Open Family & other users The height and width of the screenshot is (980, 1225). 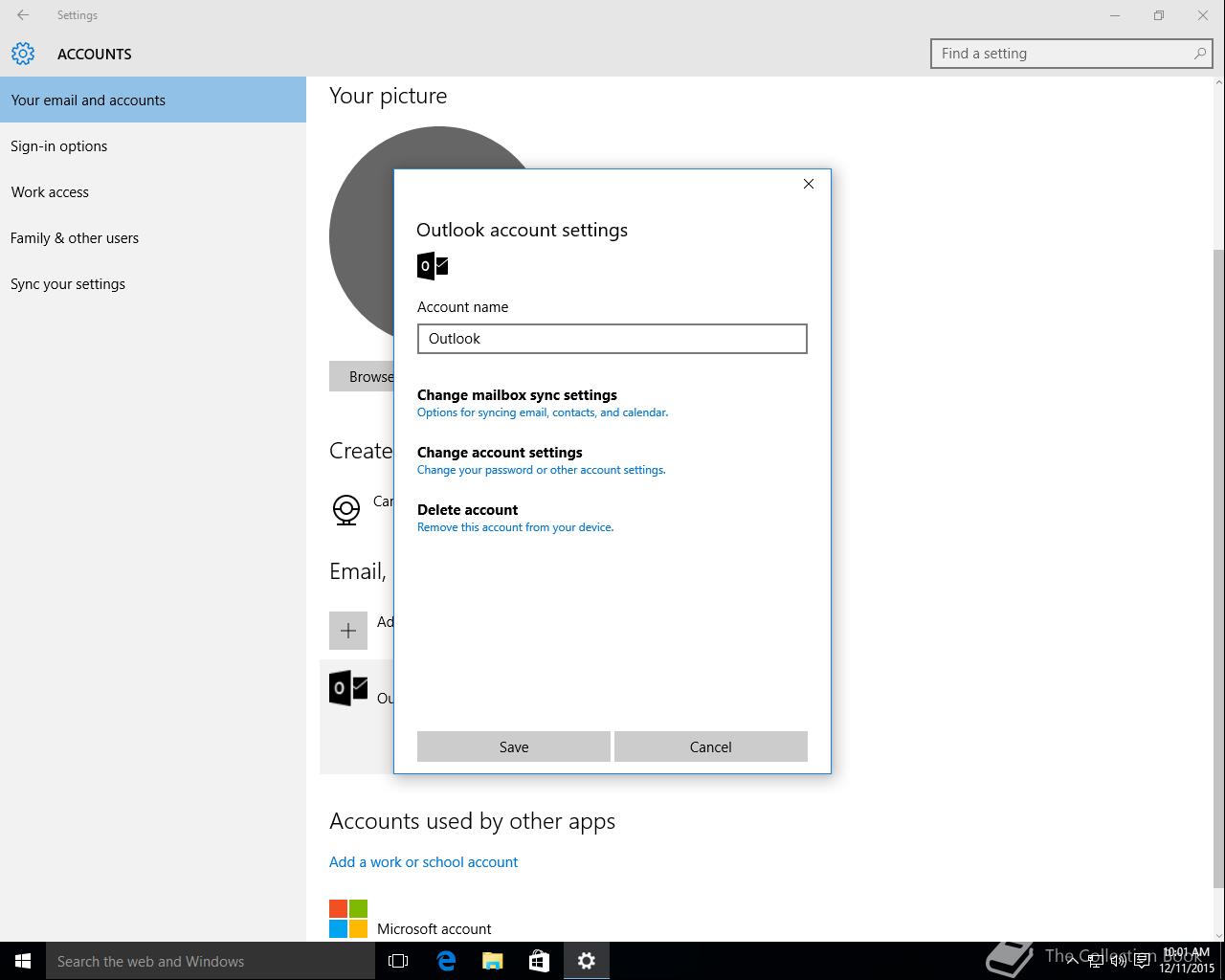pyautogui.click(x=153, y=237)
